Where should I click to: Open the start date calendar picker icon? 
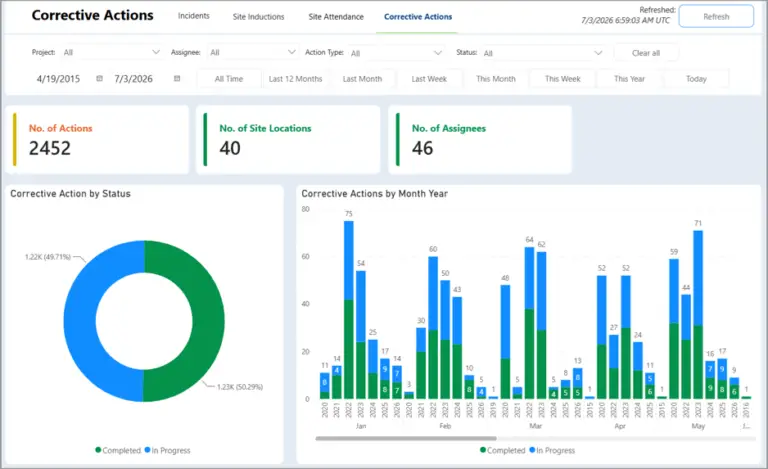99,78
